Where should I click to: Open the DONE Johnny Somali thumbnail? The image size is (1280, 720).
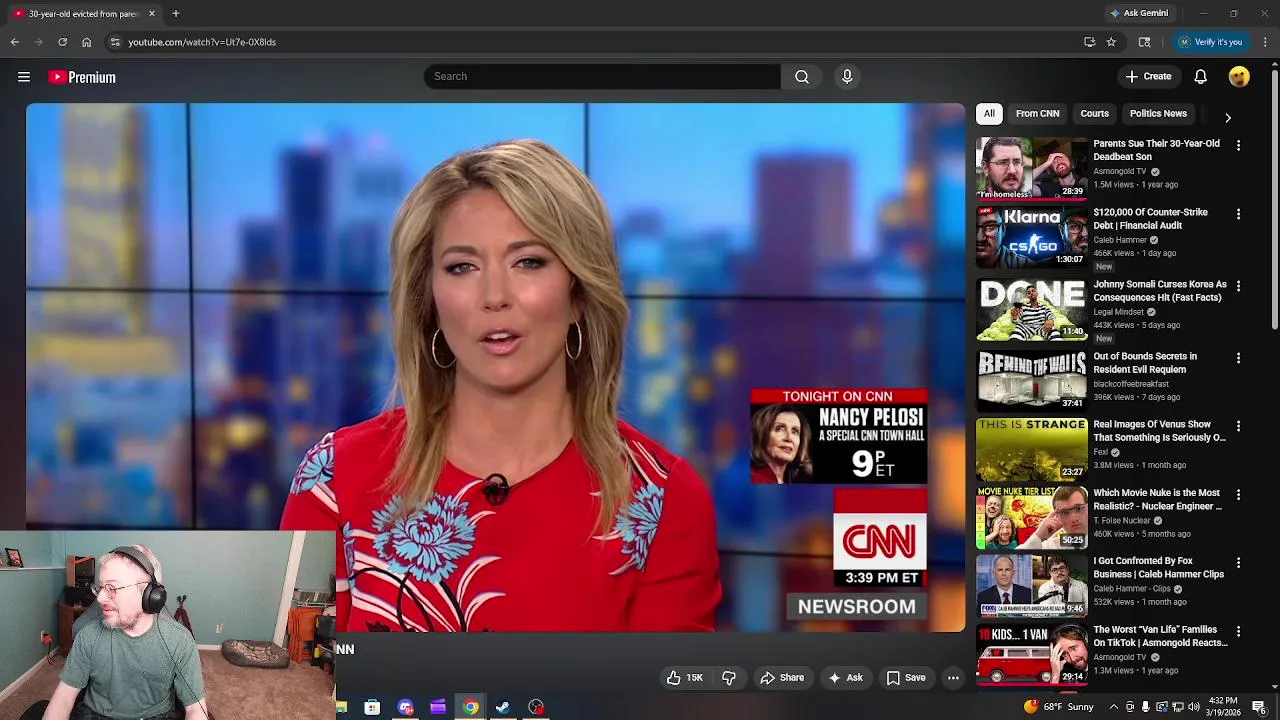(x=1031, y=309)
